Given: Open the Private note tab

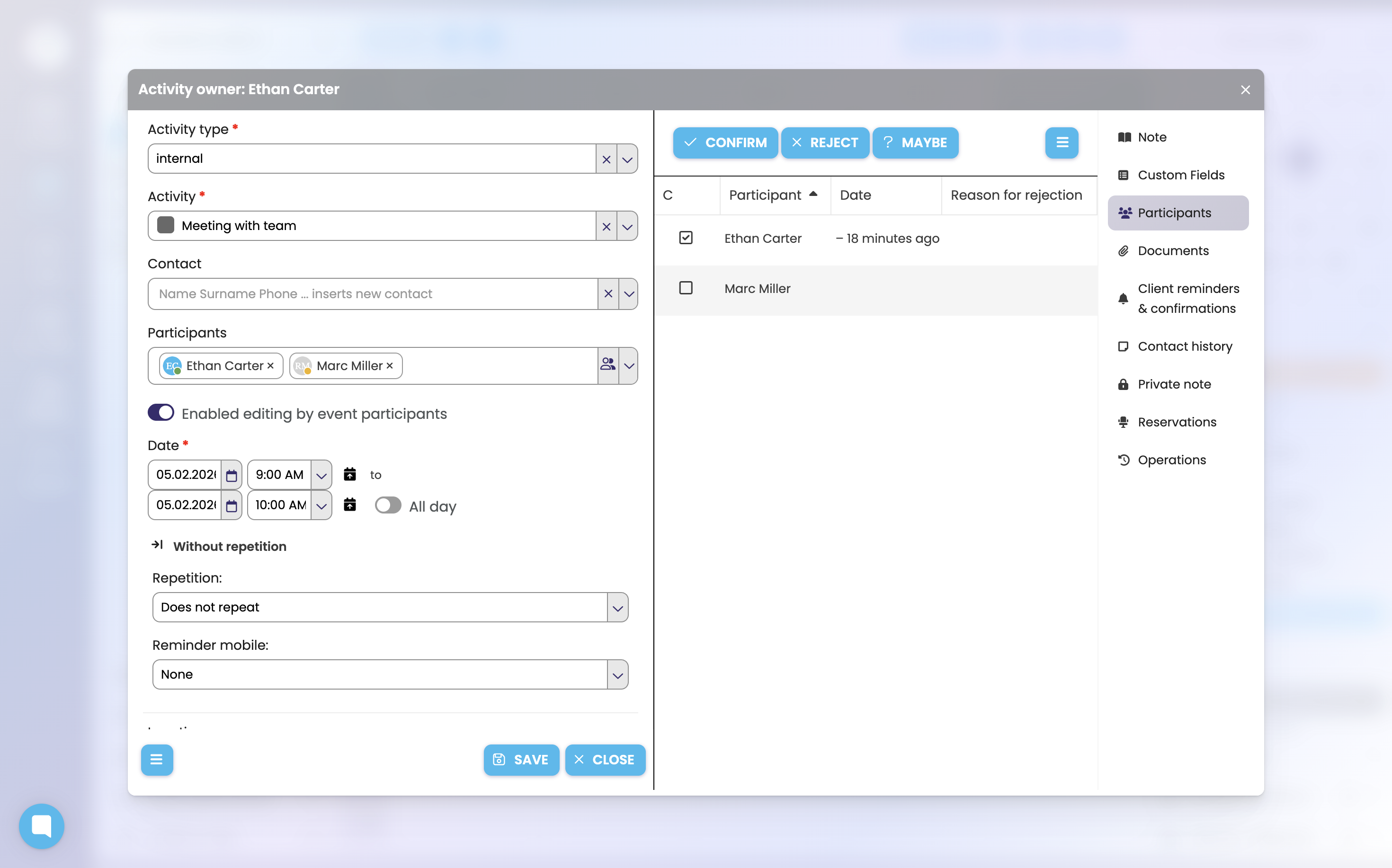Looking at the screenshot, I should coord(1174,384).
